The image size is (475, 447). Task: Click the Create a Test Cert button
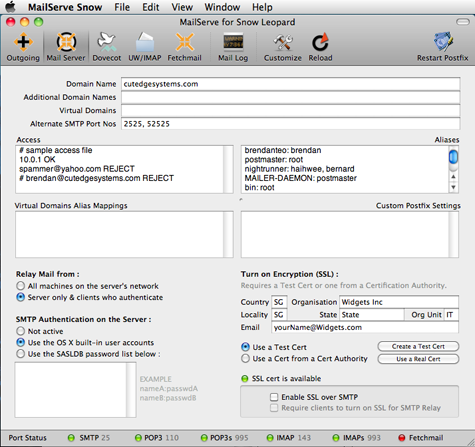tap(418, 346)
